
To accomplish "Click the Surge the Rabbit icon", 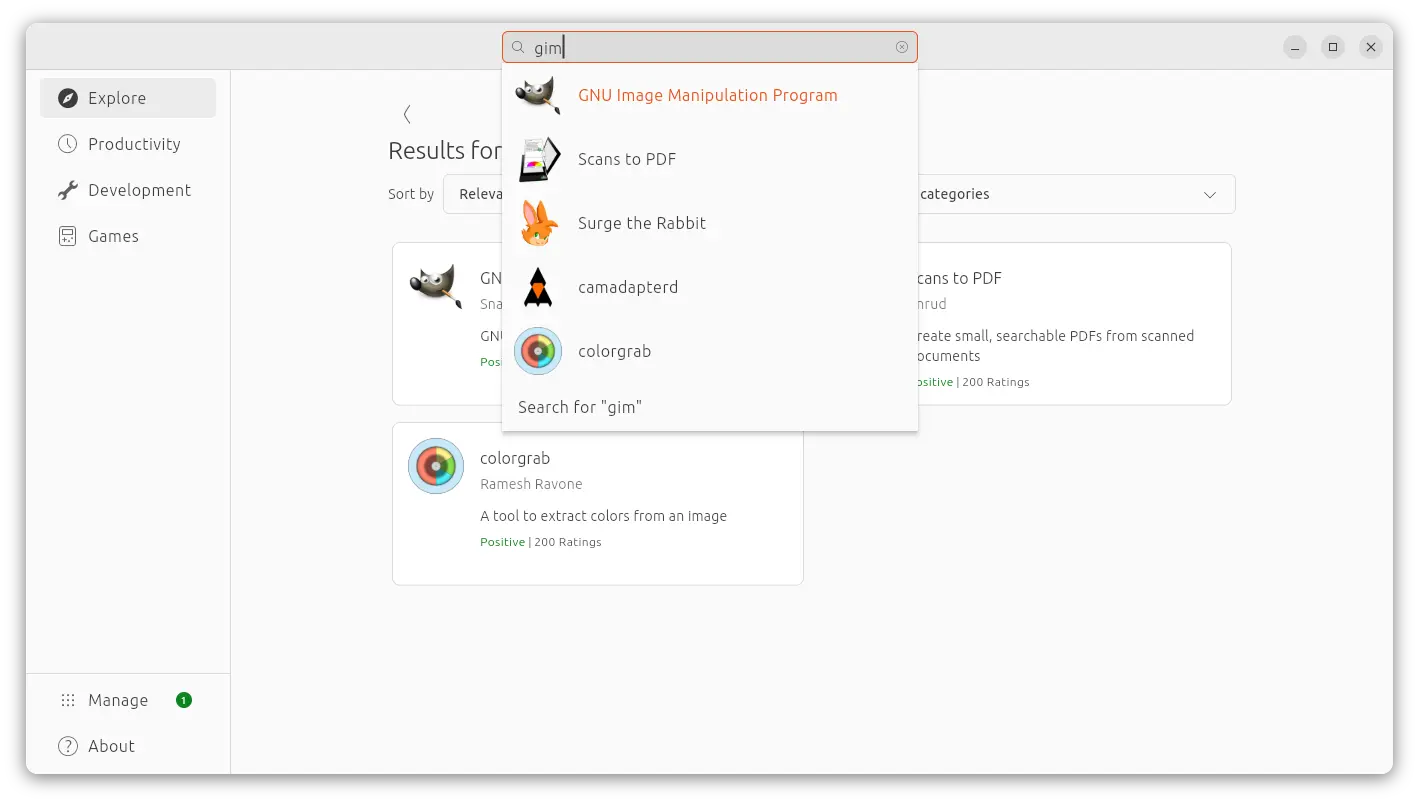I will (538, 224).
